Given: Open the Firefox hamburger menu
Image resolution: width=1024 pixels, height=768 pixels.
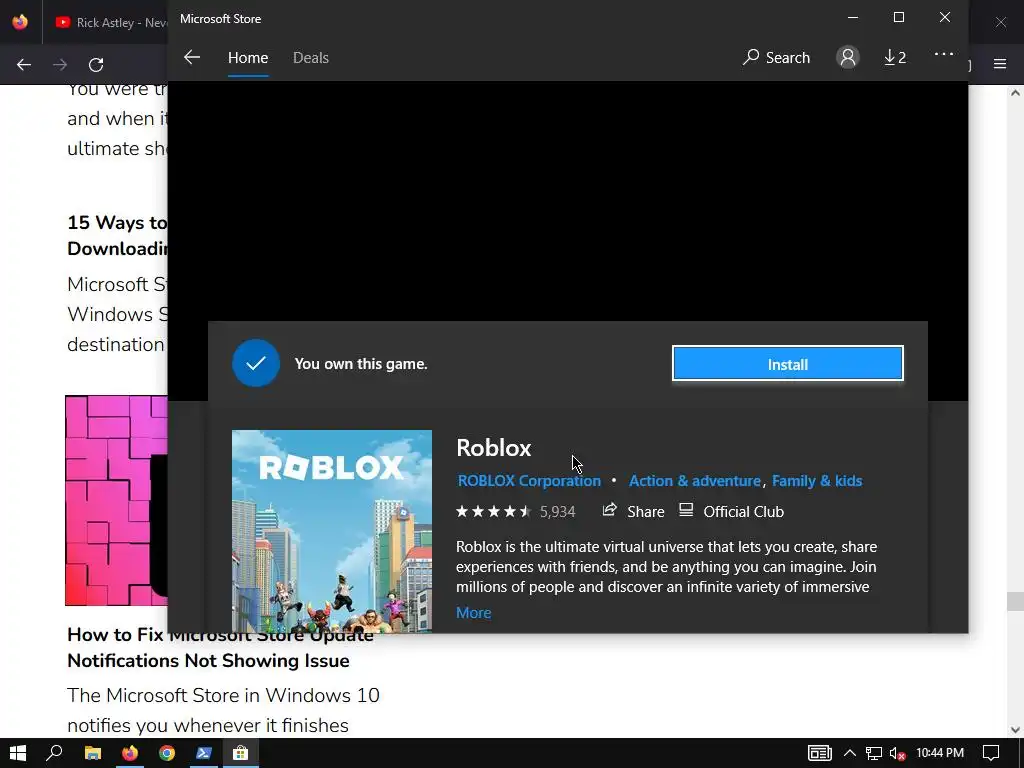Looking at the screenshot, I should click(x=1000, y=64).
